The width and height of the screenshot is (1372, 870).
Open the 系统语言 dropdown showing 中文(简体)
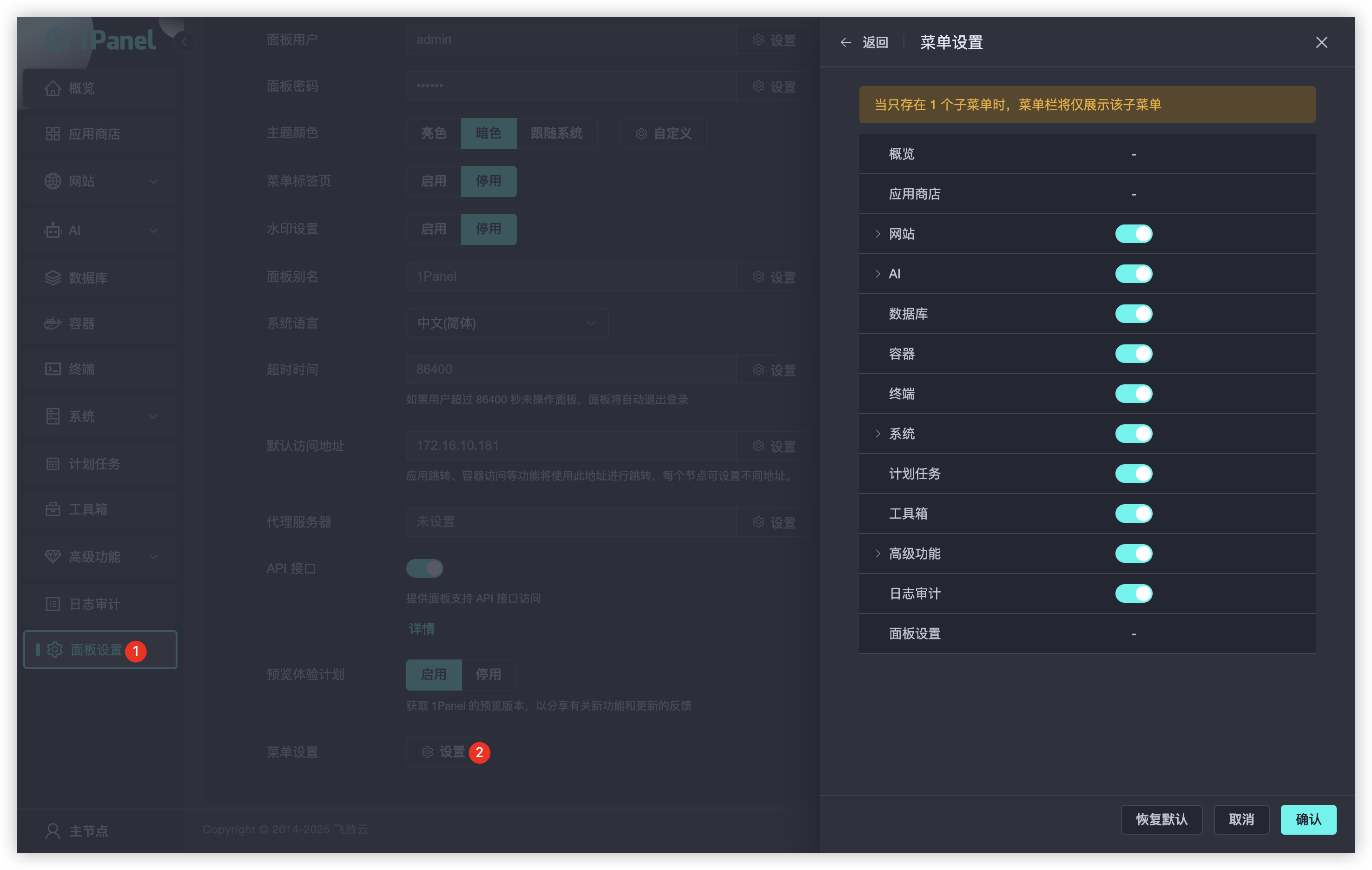[x=507, y=323]
